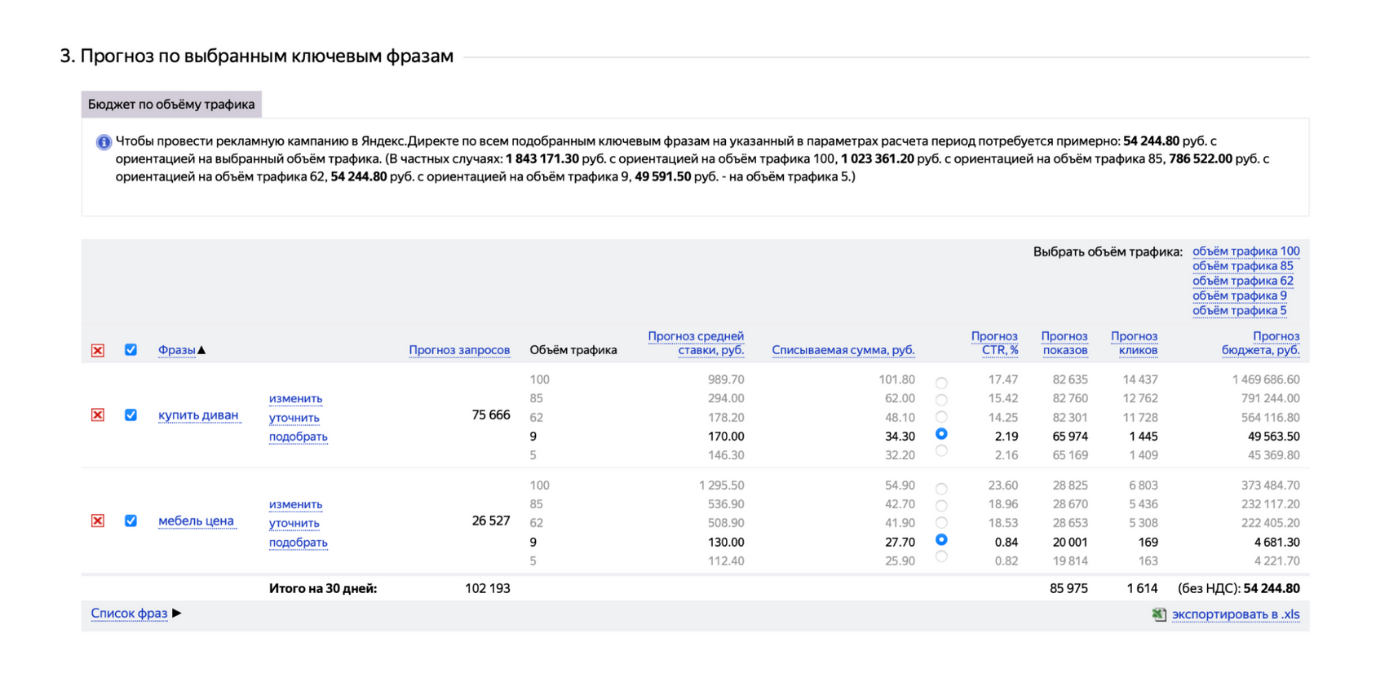Viewport: 1377px width, 691px height.
Task: Open the 'мебель цена' phrase link
Action: pos(196,521)
